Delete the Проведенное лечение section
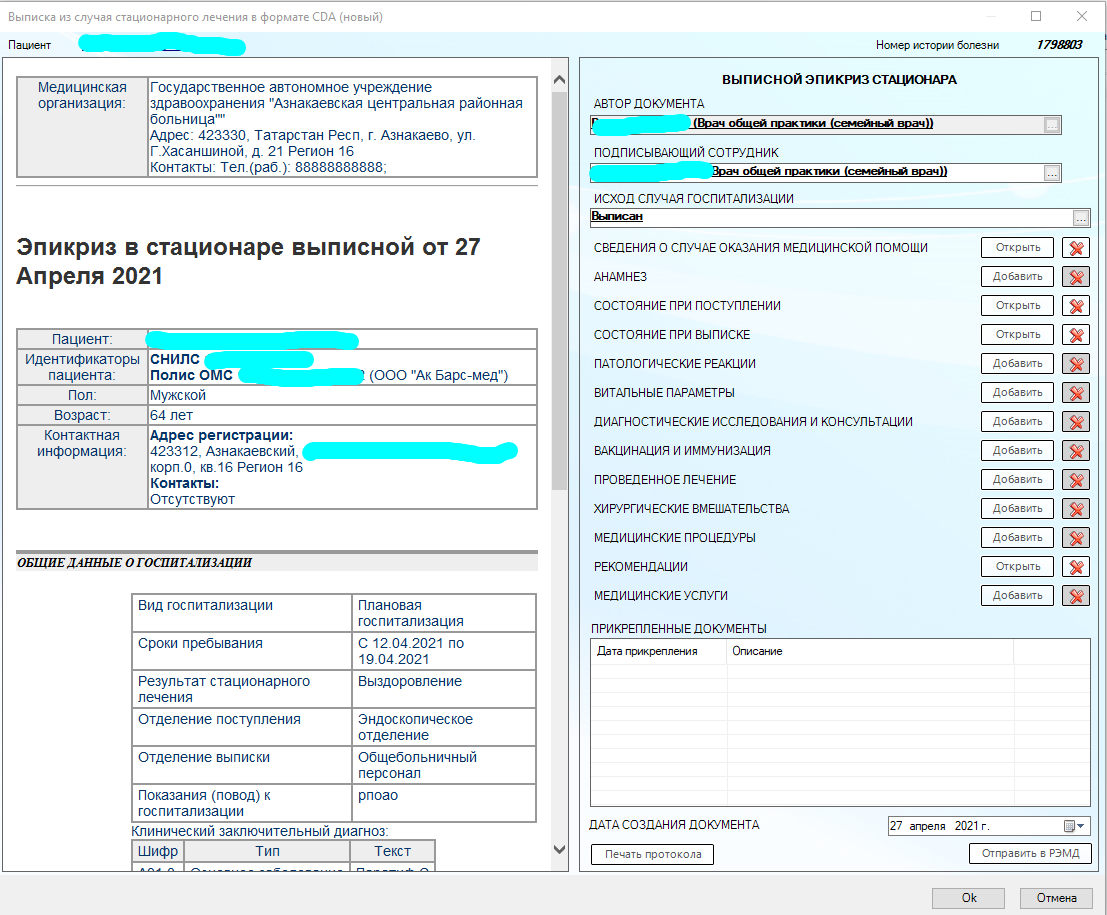The width and height of the screenshot is (1107, 915). [1076, 479]
